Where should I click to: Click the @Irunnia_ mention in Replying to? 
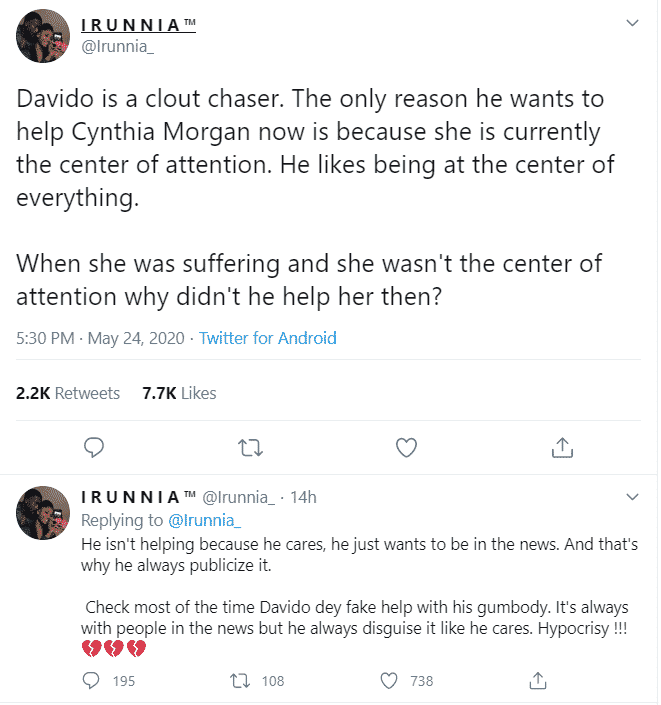click(204, 520)
